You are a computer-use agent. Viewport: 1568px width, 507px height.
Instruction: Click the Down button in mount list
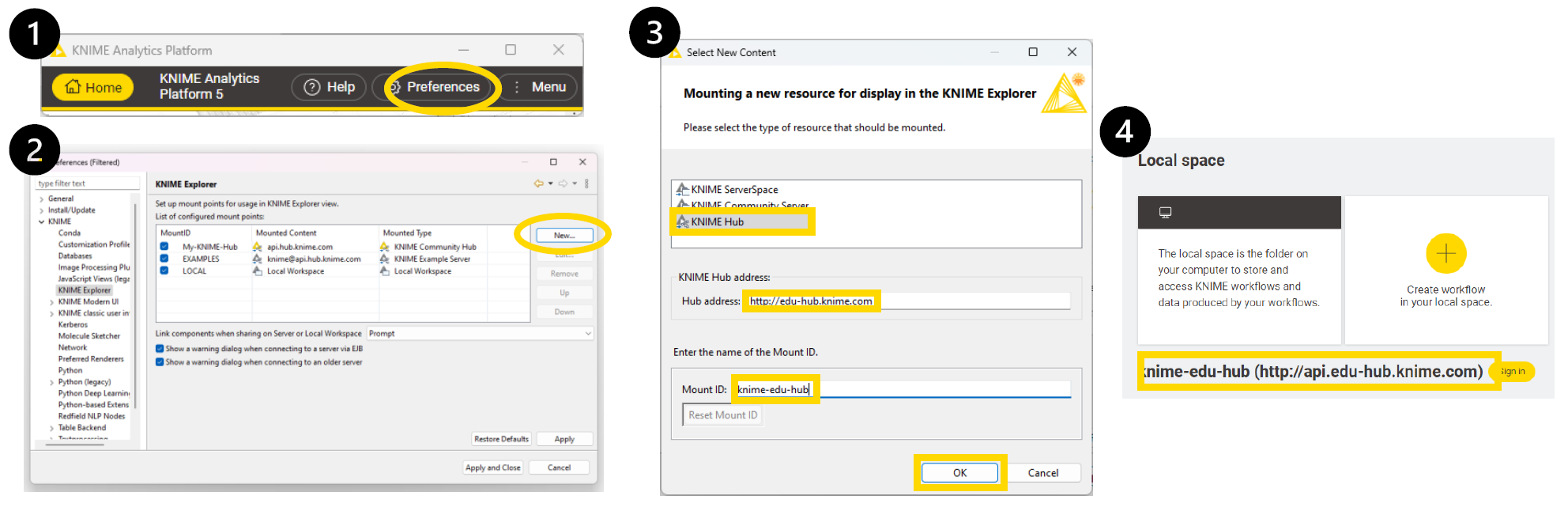(x=564, y=312)
